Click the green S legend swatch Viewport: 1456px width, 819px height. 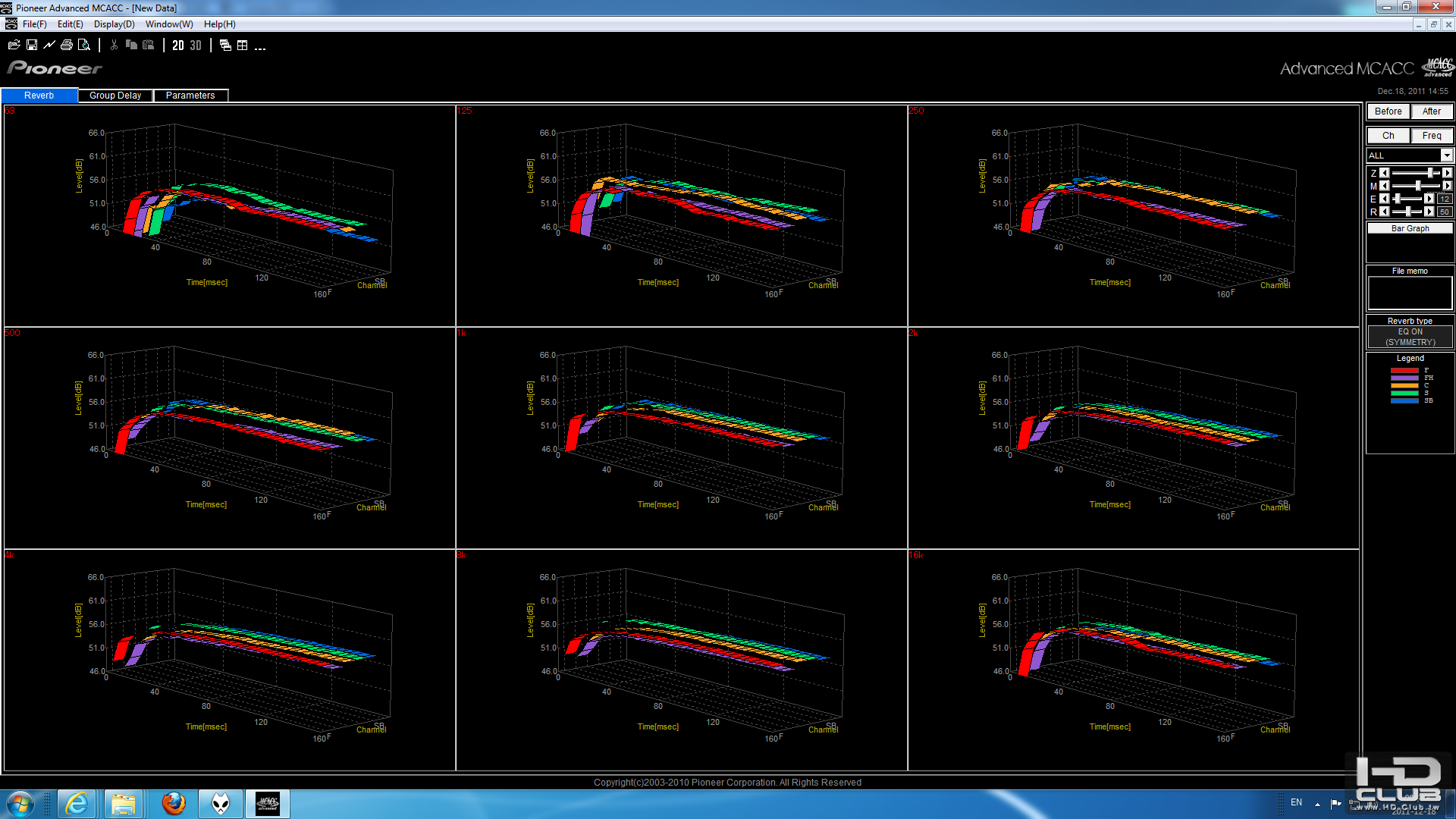(x=1404, y=393)
